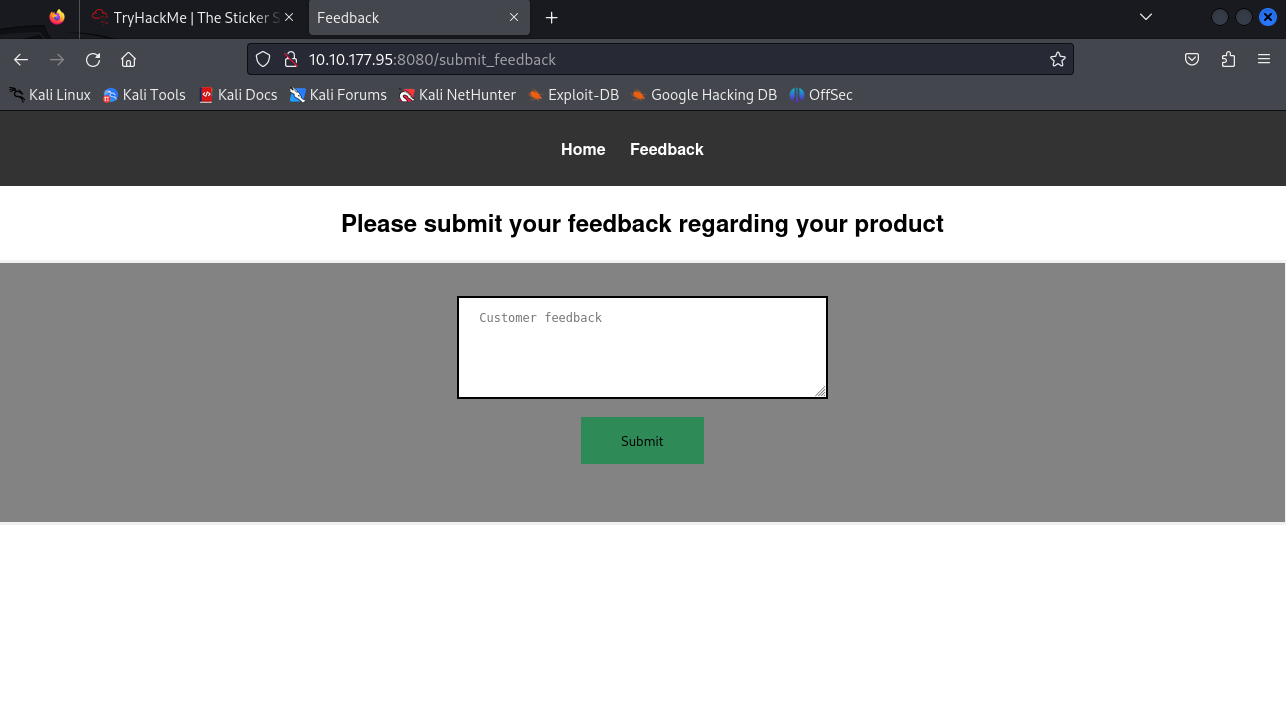Screen dimensions: 1286x718
Task: Open the browser home page icon
Action: 128,60
